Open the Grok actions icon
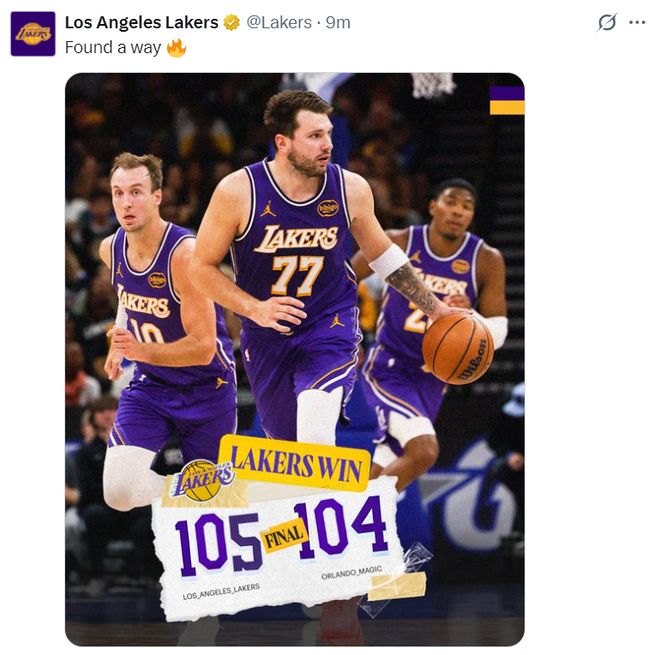660x655 pixels. [x=606, y=22]
